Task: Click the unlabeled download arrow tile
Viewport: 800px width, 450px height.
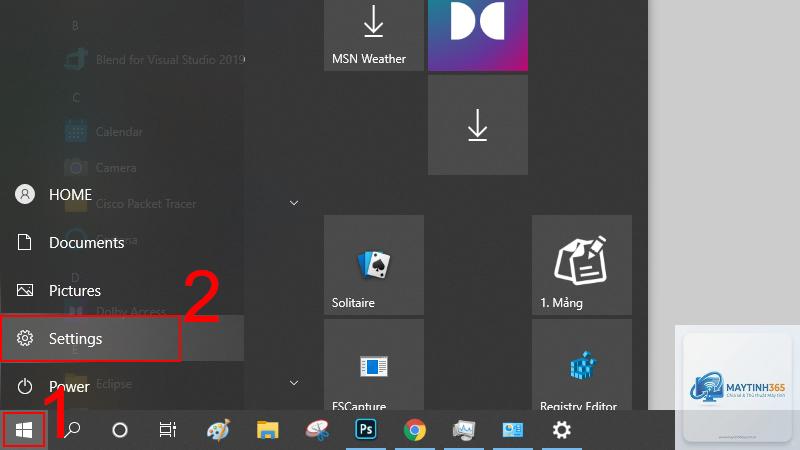Action: pyautogui.click(x=478, y=125)
